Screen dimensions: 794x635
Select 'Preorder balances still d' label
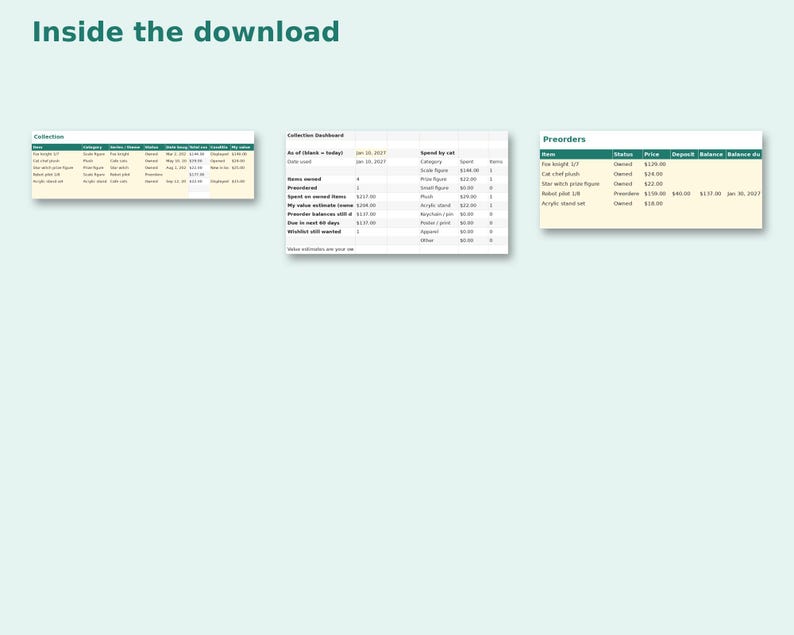(x=320, y=214)
